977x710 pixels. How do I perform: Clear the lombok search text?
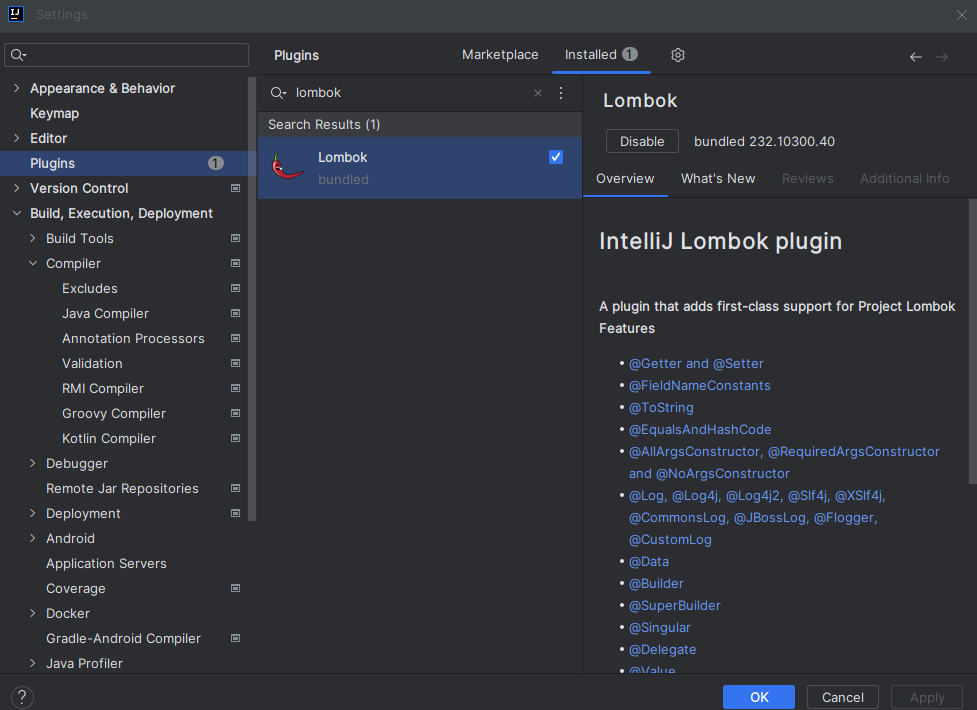tap(538, 93)
